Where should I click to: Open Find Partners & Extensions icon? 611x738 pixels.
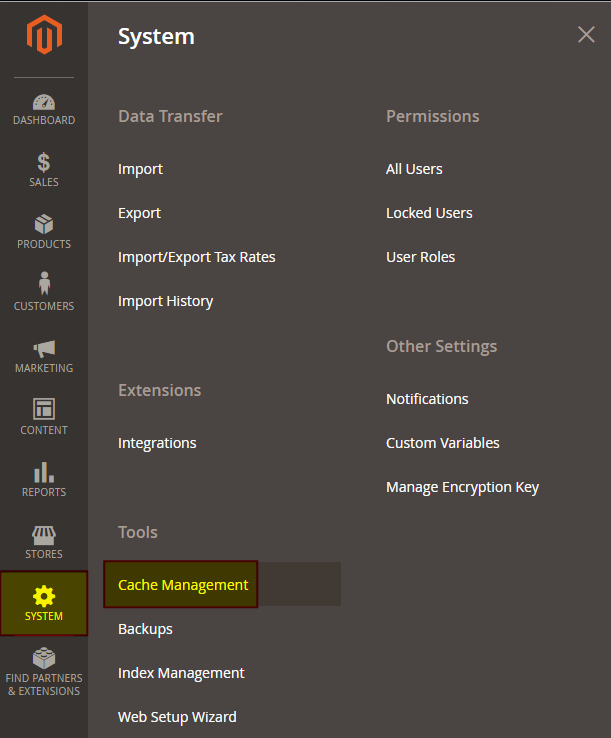[44, 659]
